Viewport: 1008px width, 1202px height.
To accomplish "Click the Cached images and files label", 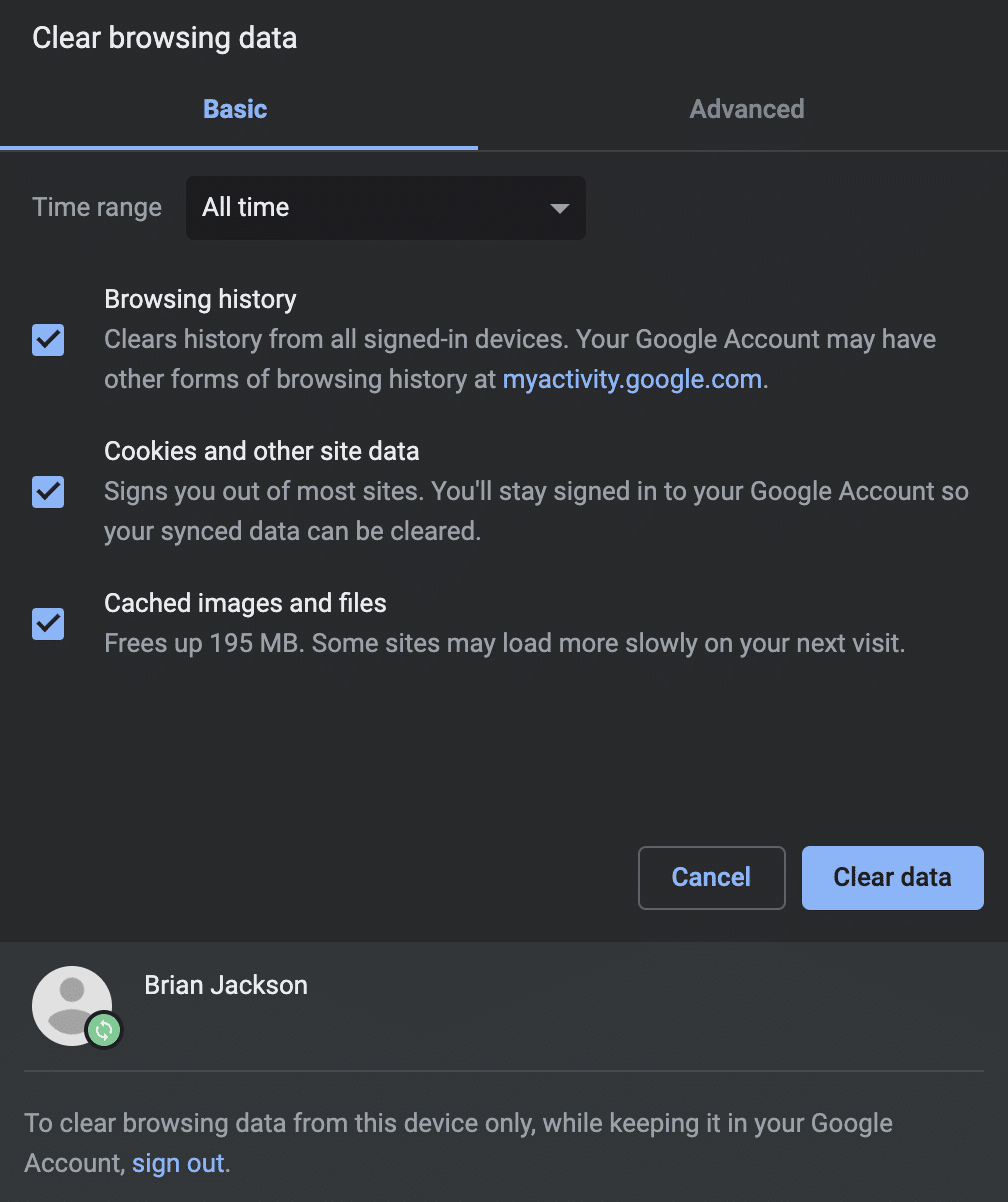I will point(244,603).
